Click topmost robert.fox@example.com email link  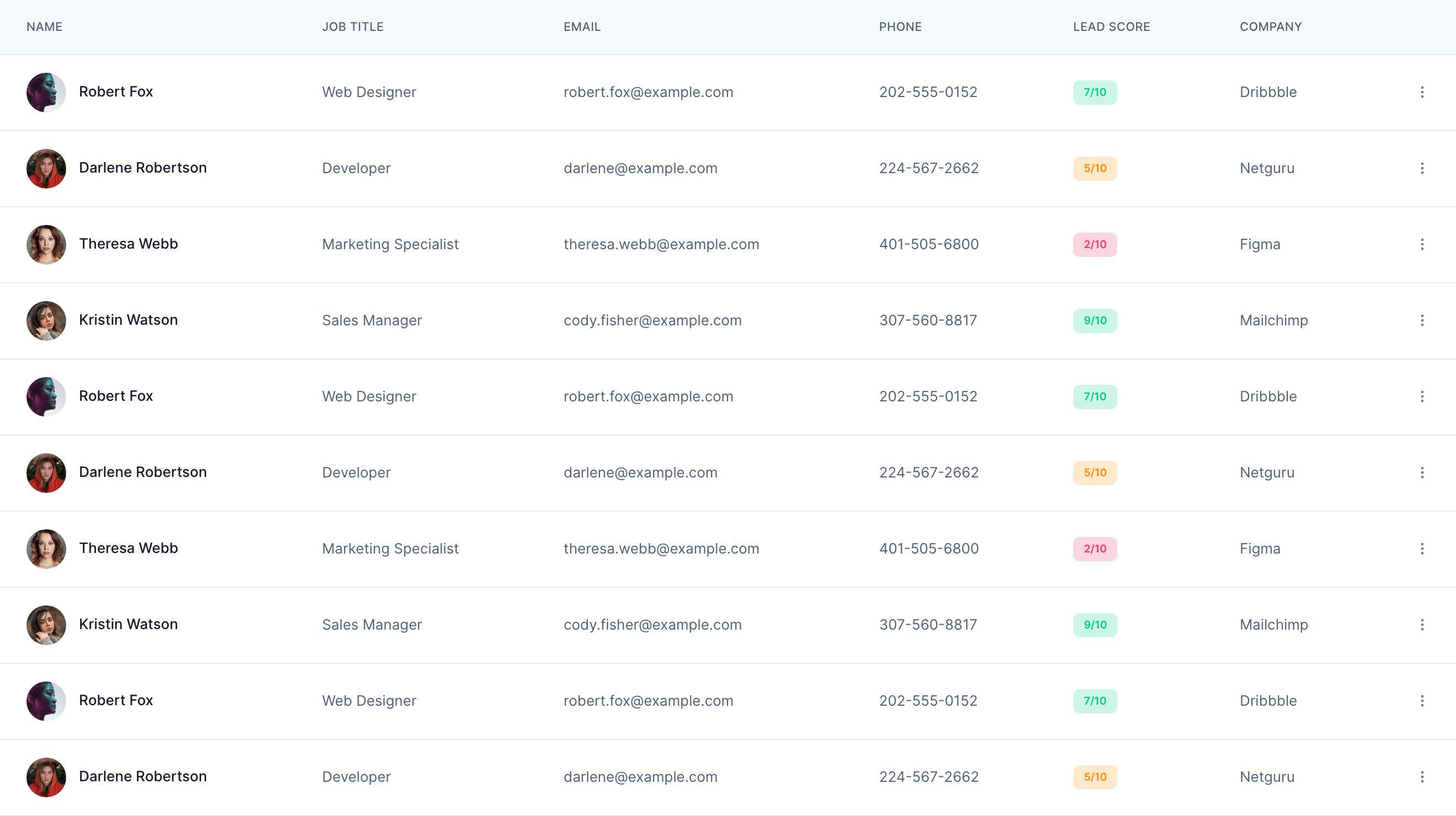pos(647,92)
